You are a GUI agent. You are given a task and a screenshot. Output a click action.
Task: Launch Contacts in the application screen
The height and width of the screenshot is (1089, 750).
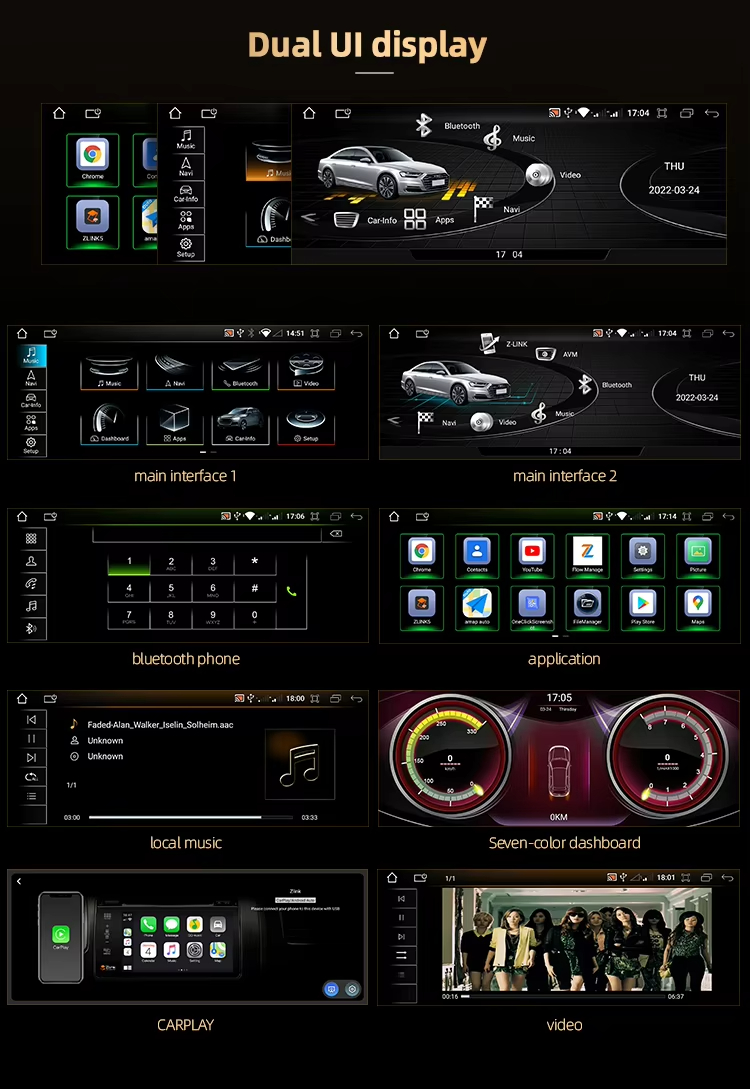coord(477,556)
